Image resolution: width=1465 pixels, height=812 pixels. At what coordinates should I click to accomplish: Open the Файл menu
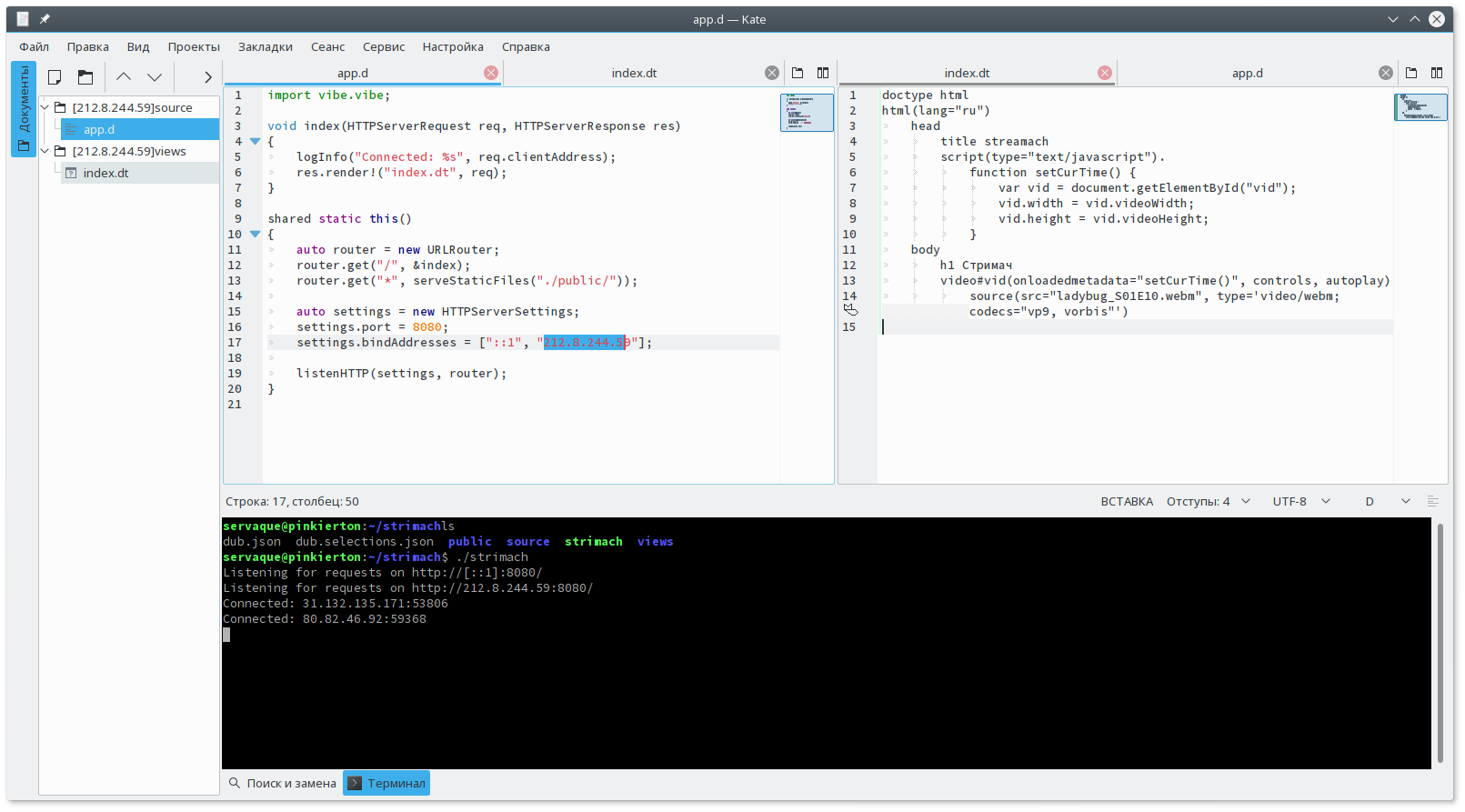coord(35,46)
